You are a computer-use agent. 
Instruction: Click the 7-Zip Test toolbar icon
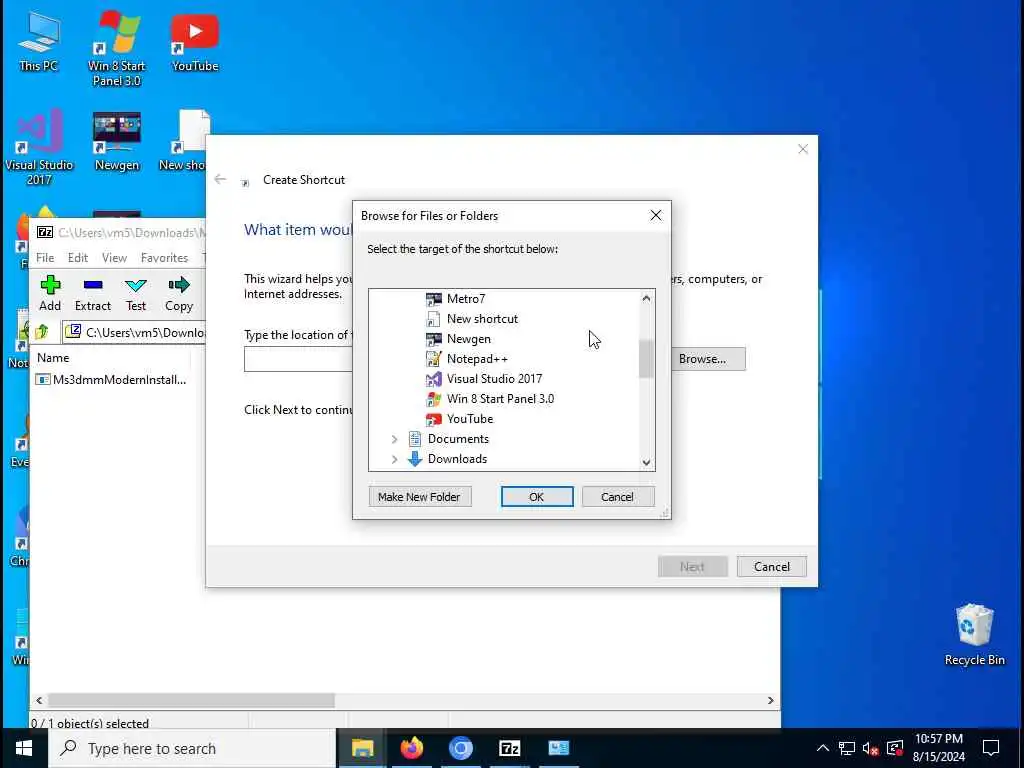pos(136,285)
